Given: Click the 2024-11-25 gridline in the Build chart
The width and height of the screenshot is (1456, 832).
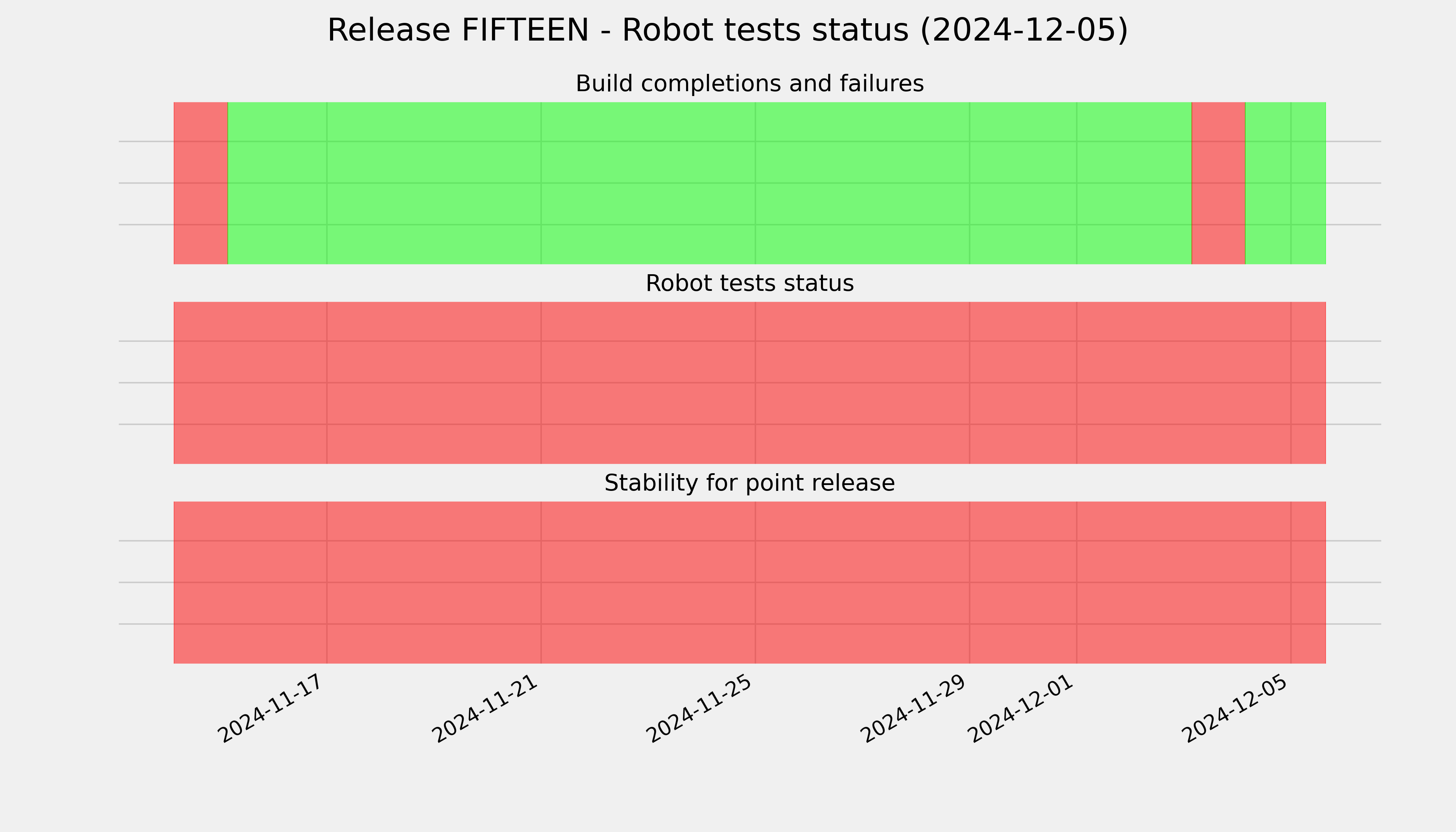Looking at the screenshot, I should pos(755,183).
